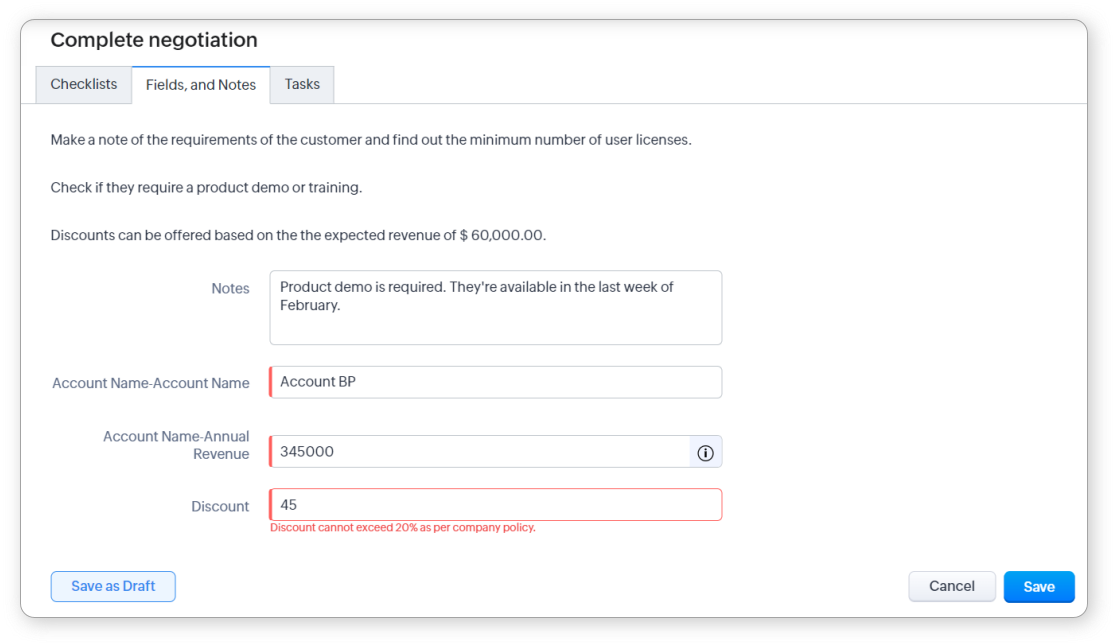Click the instruction about minimum user licenses
The height and width of the screenshot is (644, 1119).
click(371, 140)
